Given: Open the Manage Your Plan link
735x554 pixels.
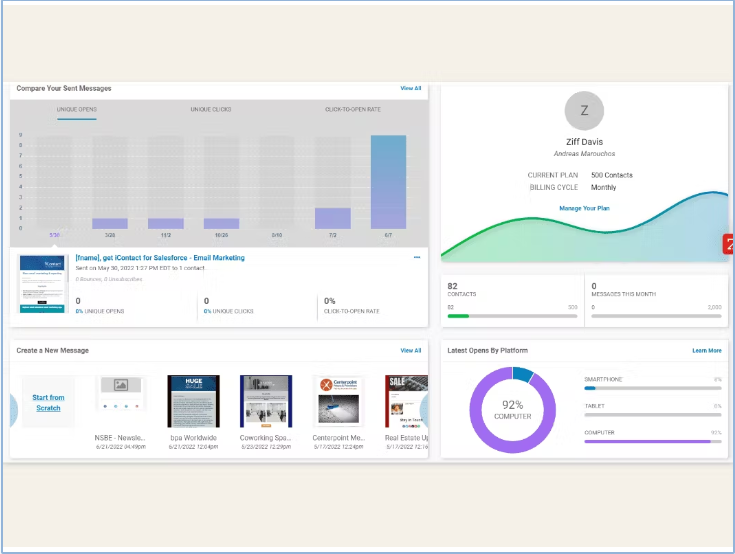Looking at the screenshot, I should point(584,208).
